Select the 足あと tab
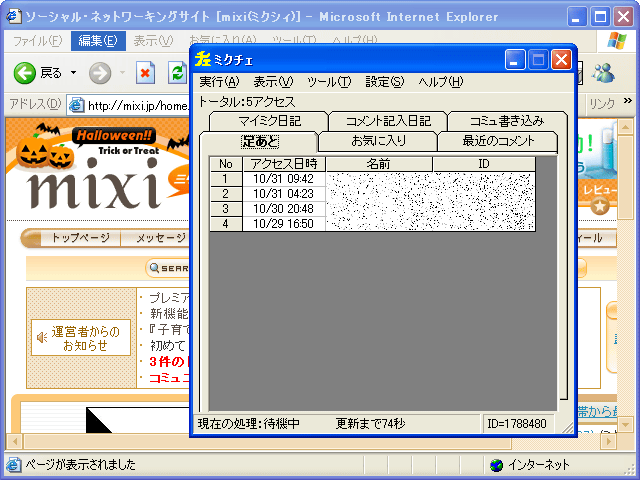Screen dimensions: 640x480 point(260,142)
